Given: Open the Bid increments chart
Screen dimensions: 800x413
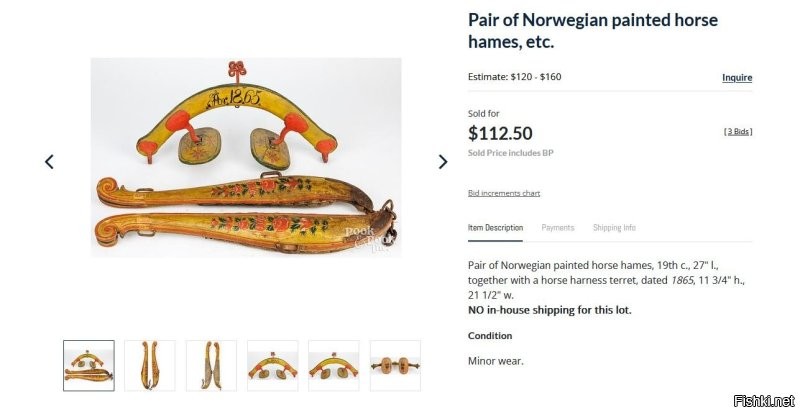Looking at the screenshot, I should coord(504,193).
